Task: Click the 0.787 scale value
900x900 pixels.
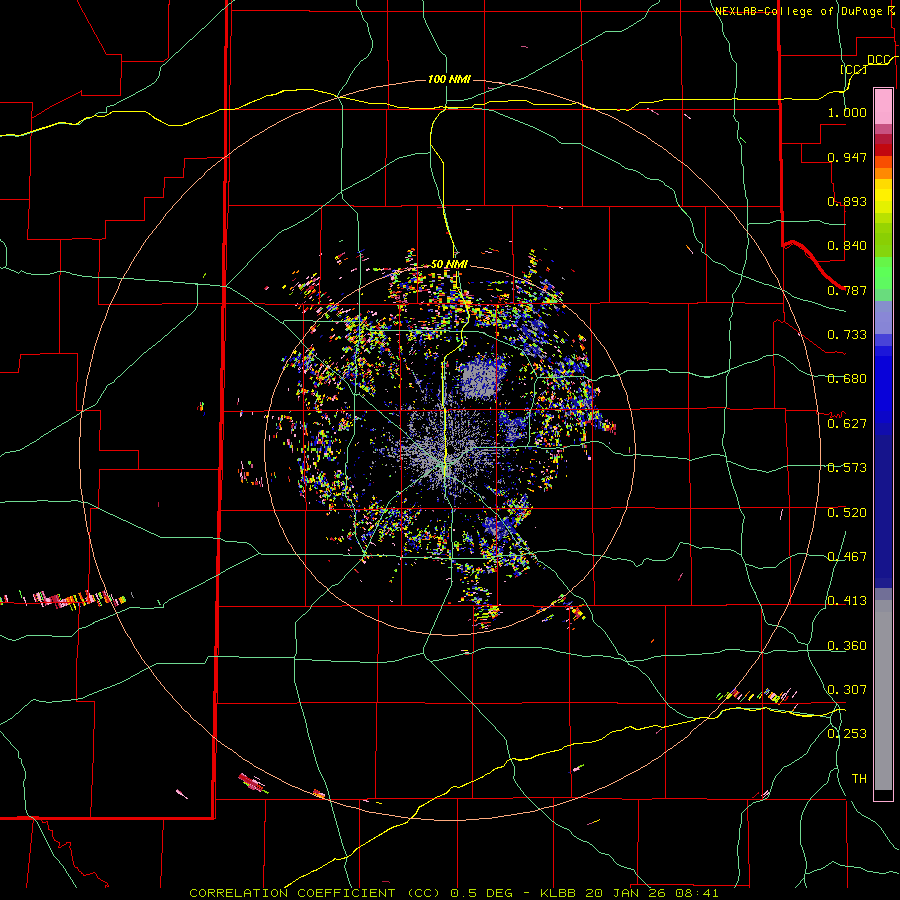Action: 847,290
